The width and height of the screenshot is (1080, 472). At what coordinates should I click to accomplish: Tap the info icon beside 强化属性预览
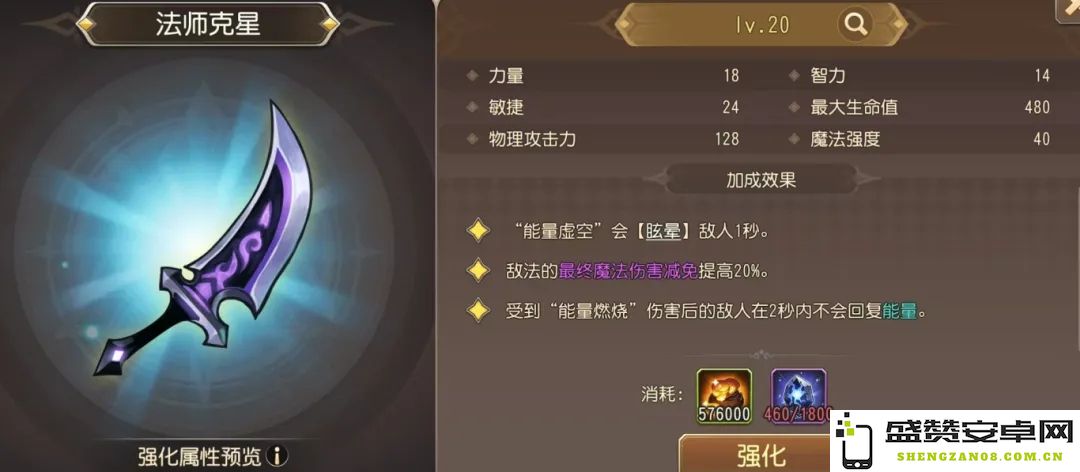pos(278,455)
